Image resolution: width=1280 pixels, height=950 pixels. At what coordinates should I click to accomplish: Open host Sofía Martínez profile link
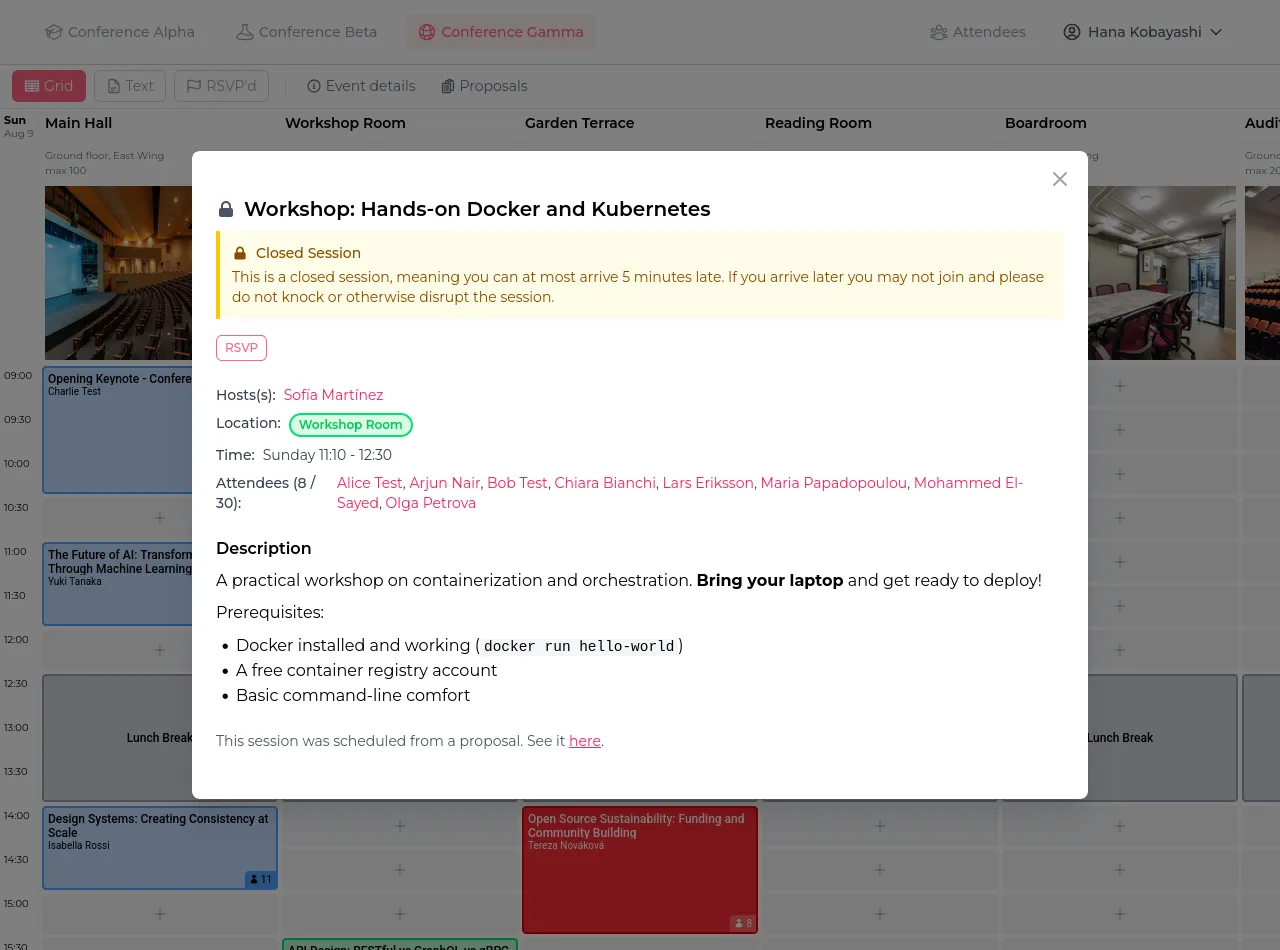(333, 395)
